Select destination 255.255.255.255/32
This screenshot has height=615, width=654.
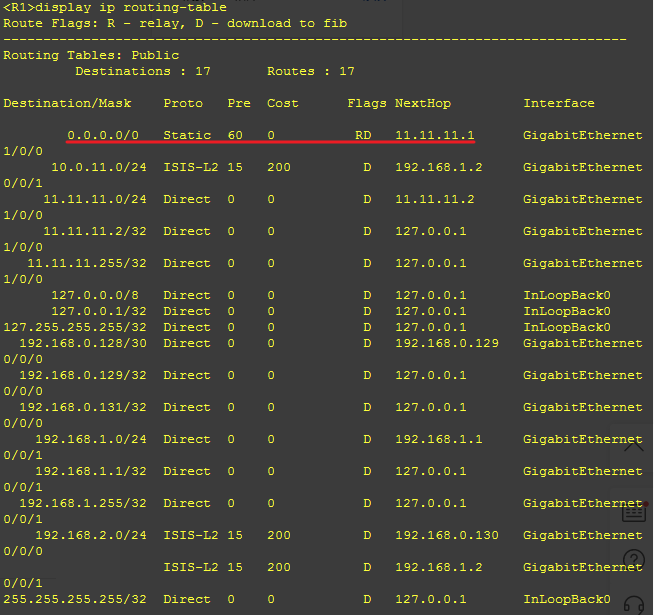coord(75,600)
